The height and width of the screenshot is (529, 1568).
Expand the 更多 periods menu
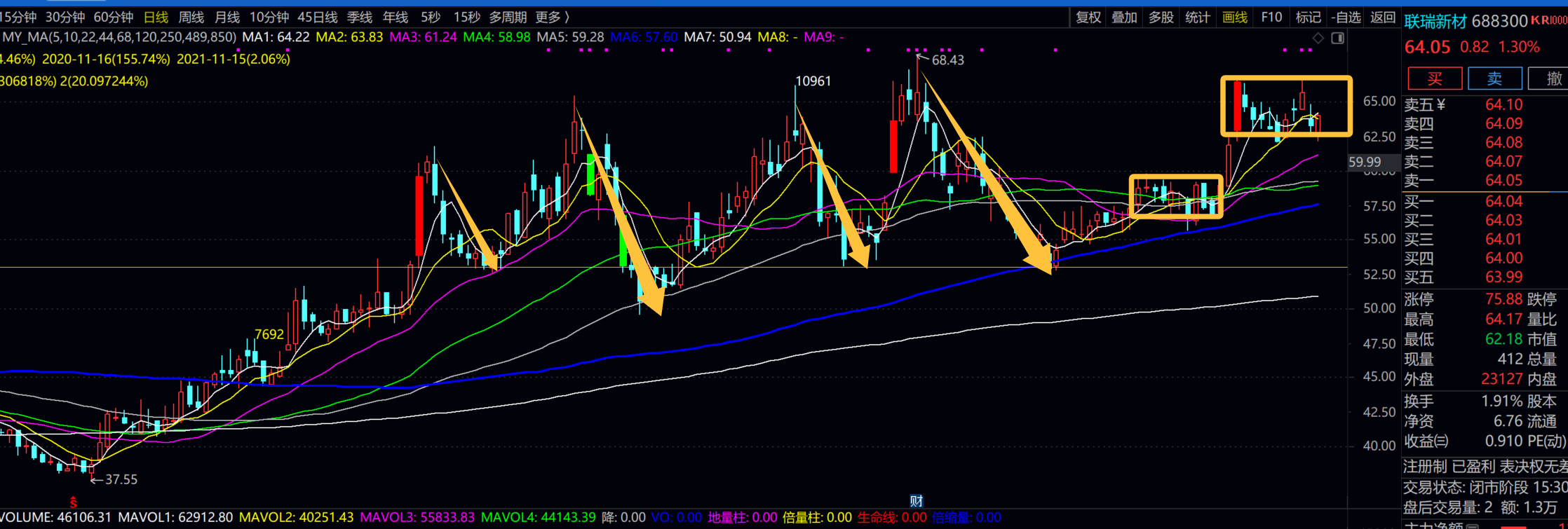tap(553, 18)
